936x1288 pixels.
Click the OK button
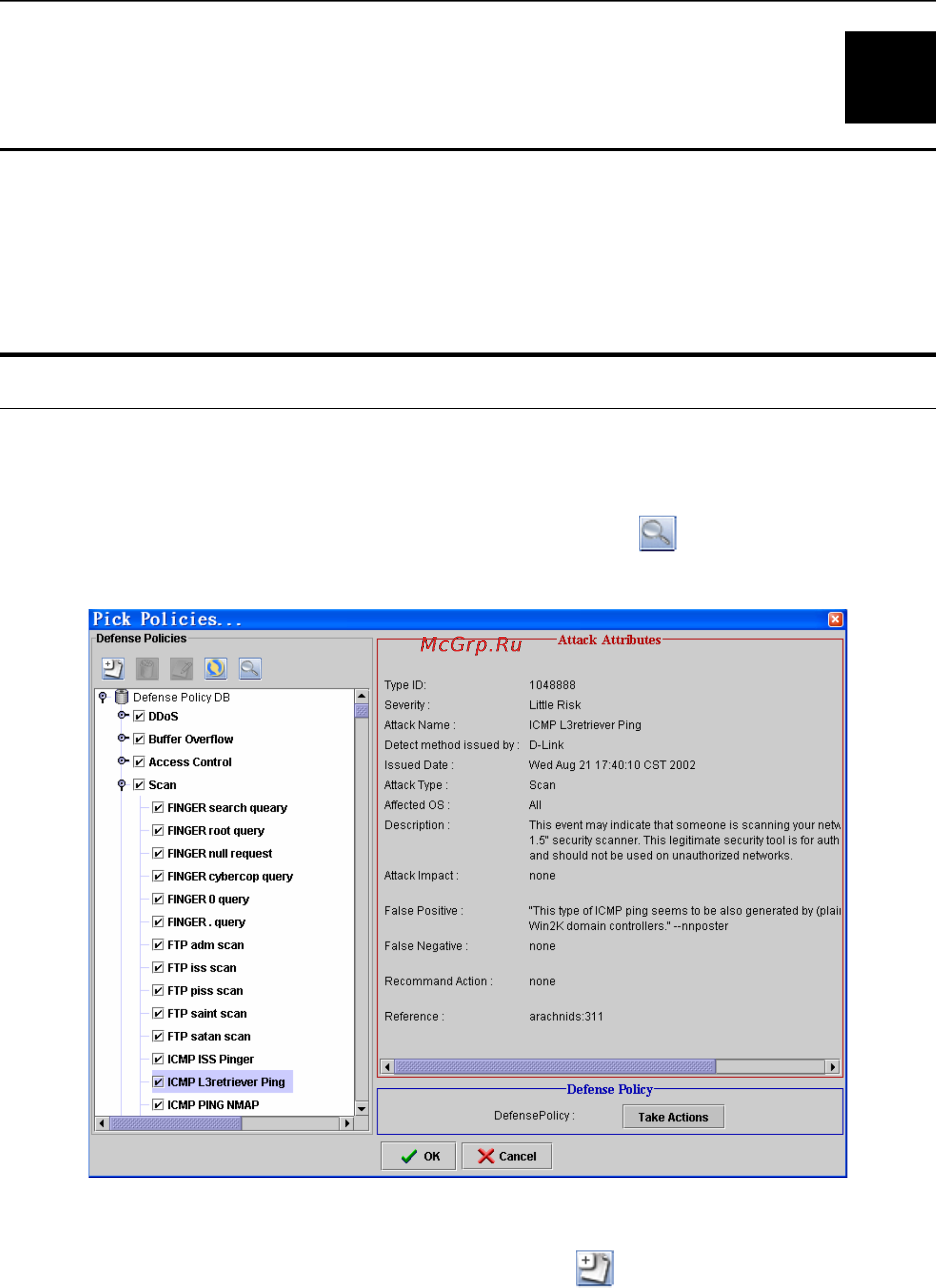pos(418,1156)
